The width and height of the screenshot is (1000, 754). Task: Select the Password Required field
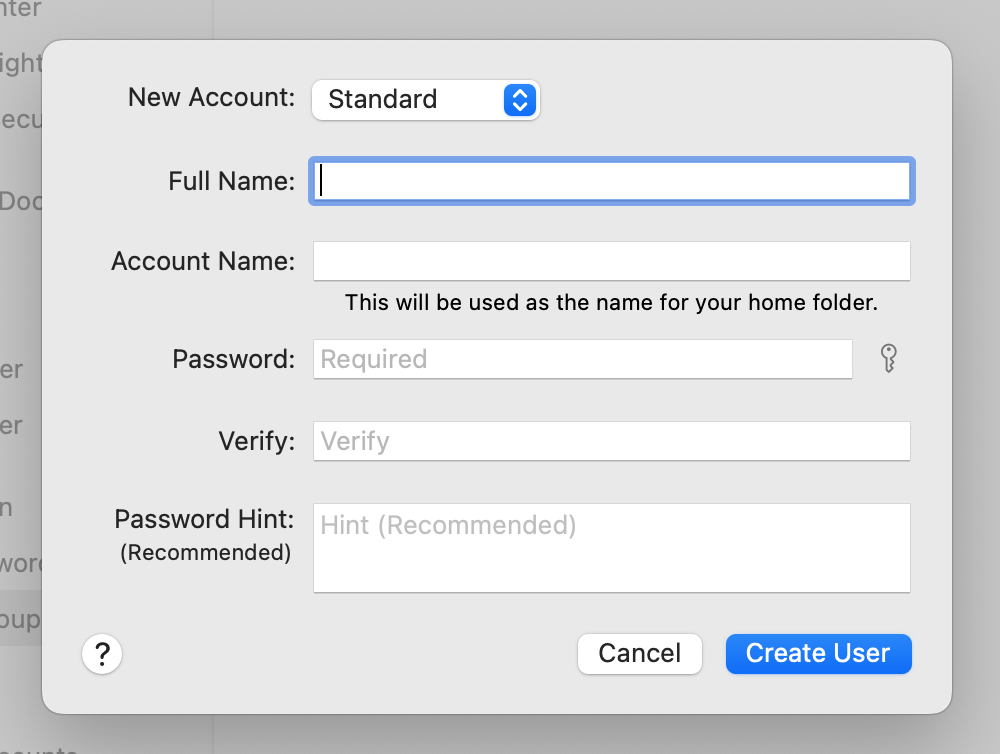coord(582,359)
